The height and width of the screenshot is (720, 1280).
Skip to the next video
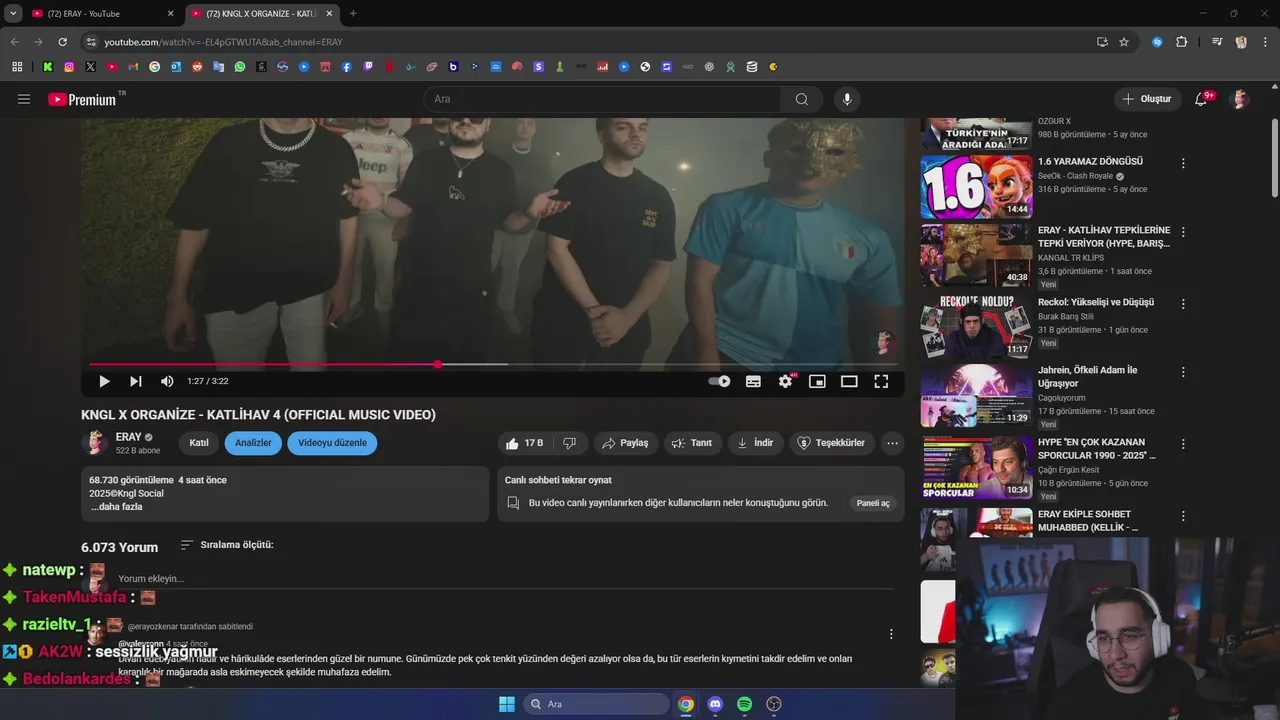coord(135,381)
